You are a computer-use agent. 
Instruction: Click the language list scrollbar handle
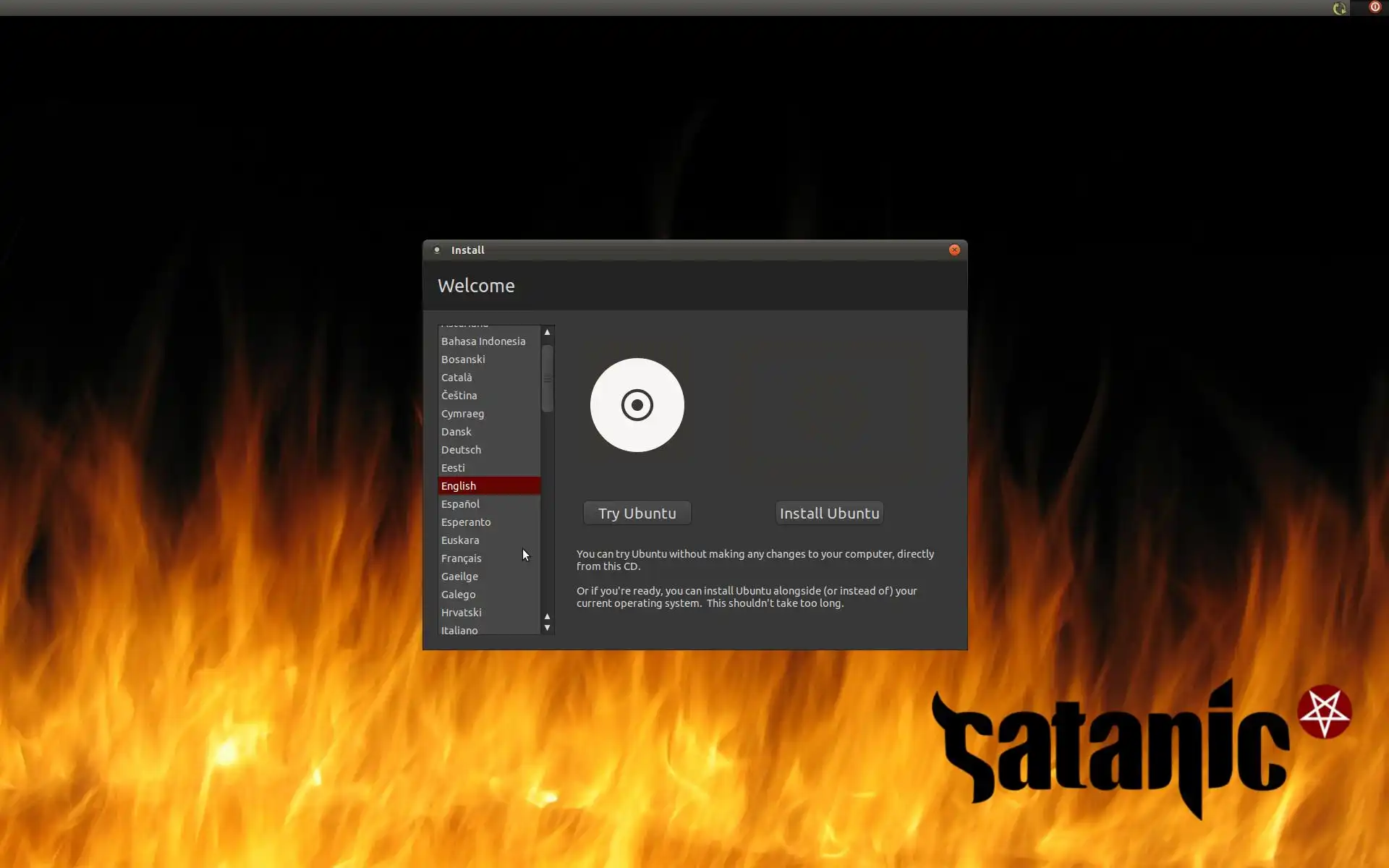547,378
